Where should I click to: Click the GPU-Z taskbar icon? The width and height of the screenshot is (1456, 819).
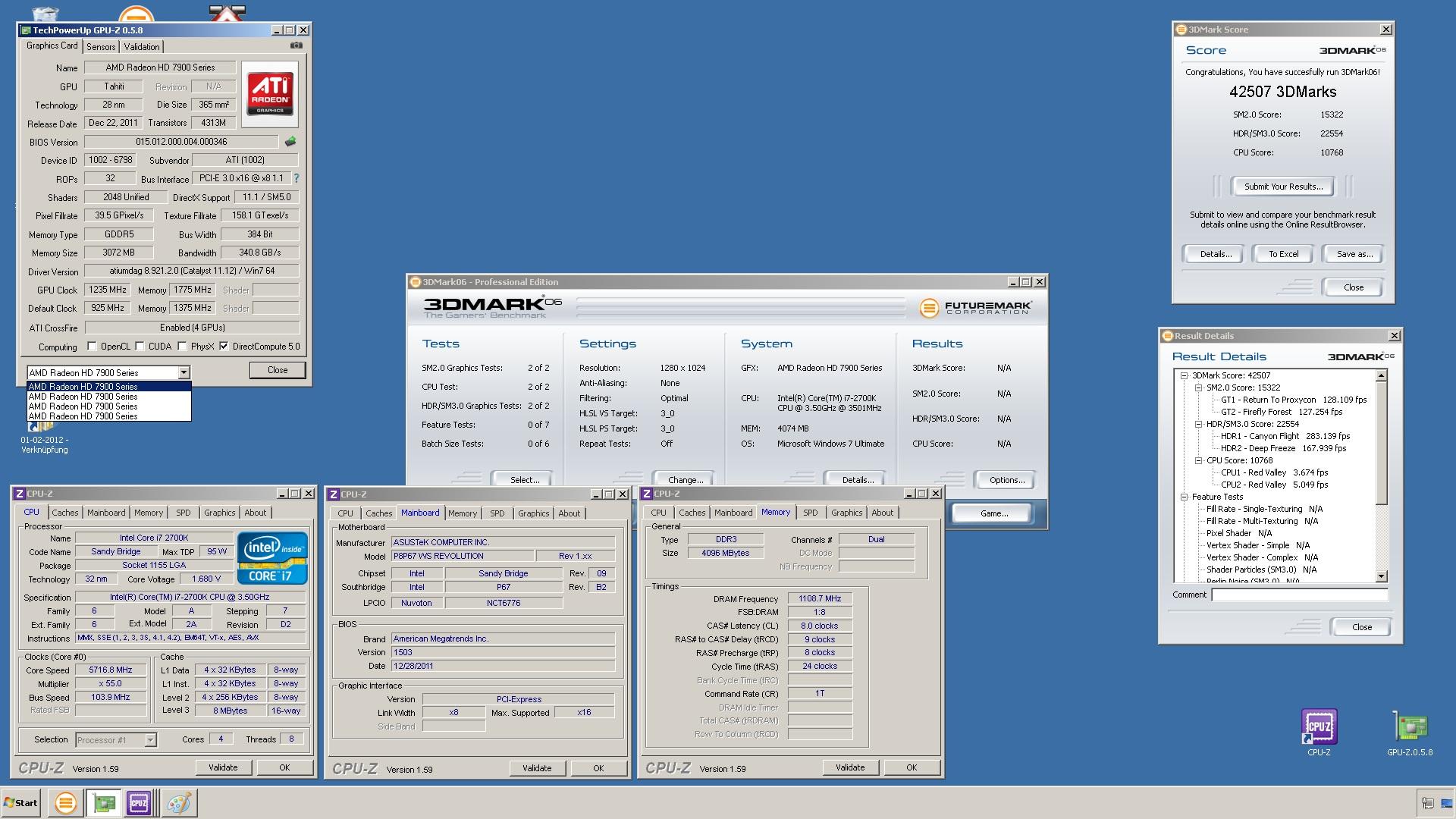pyautogui.click(x=103, y=803)
